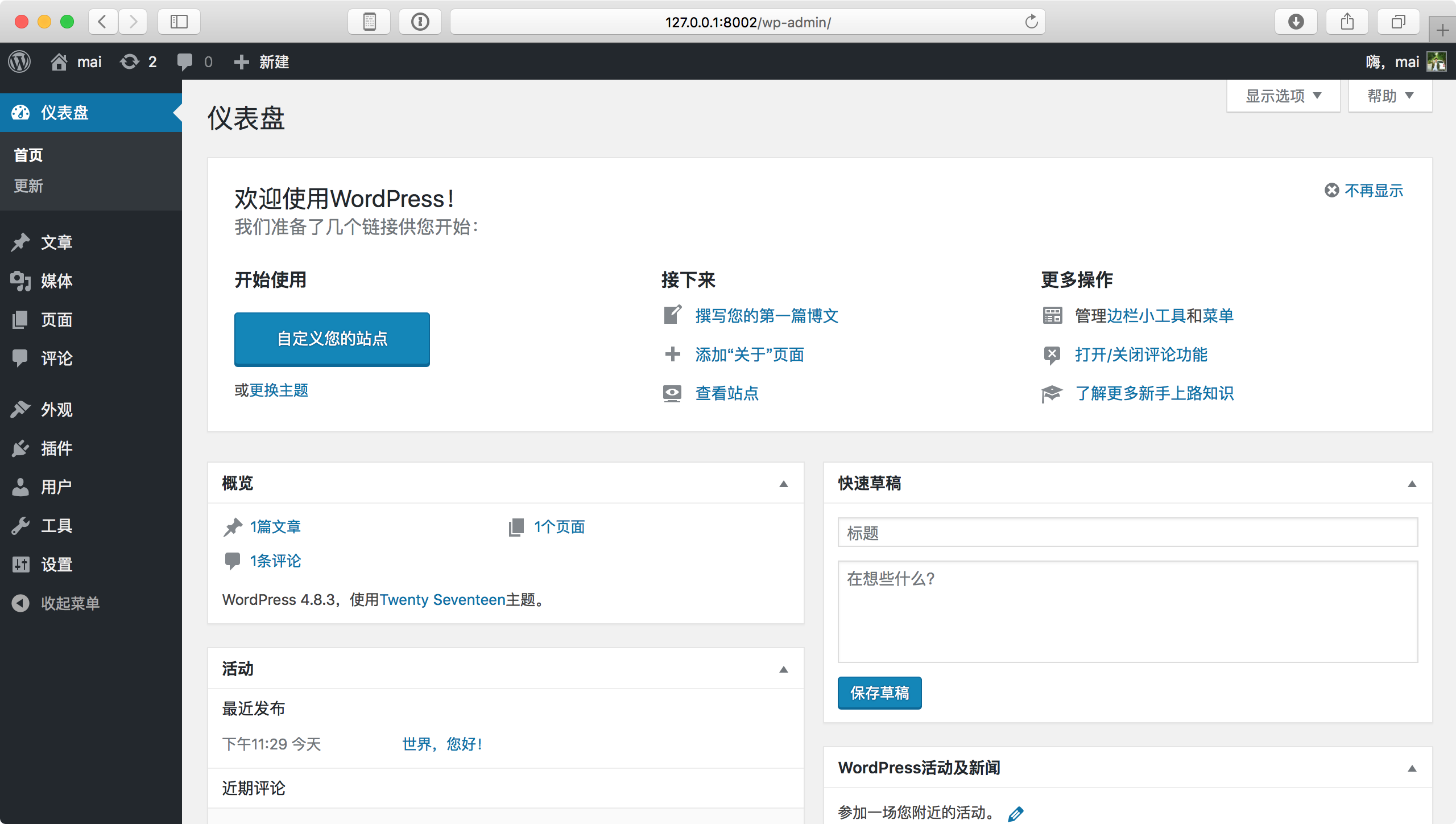Collapse the 快速草稿 widget panel

(1412, 484)
